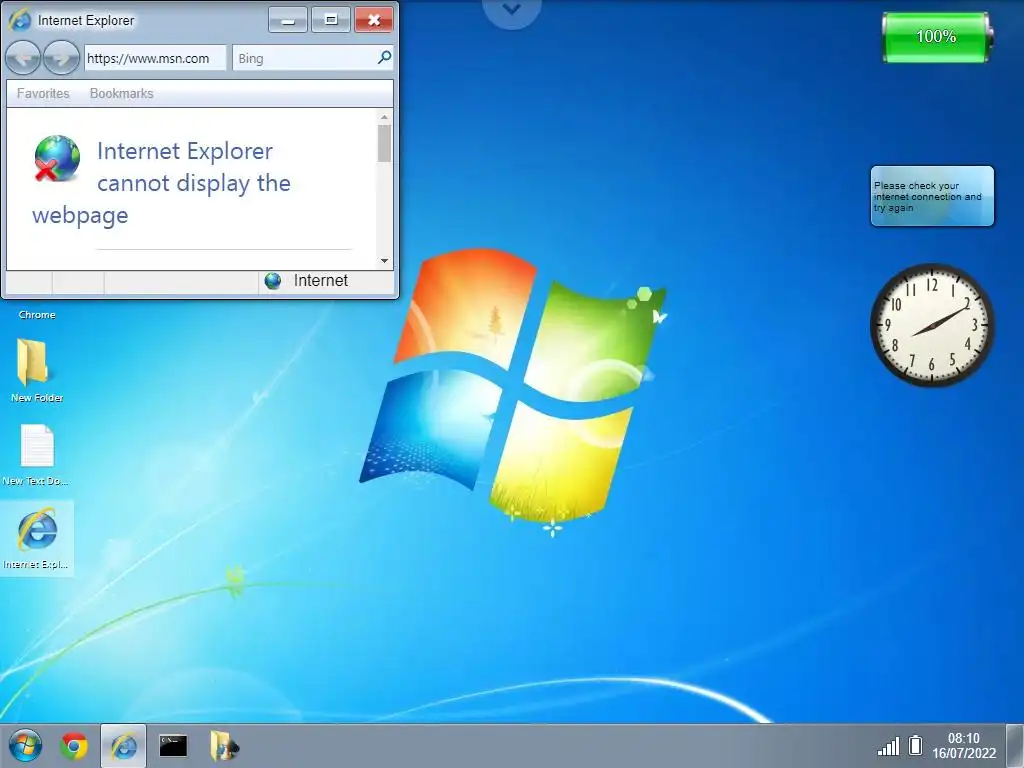The height and width of the screenshot is (768, 1024).
Task: Click the battery icon in system tray
Action: click(916, 745)
